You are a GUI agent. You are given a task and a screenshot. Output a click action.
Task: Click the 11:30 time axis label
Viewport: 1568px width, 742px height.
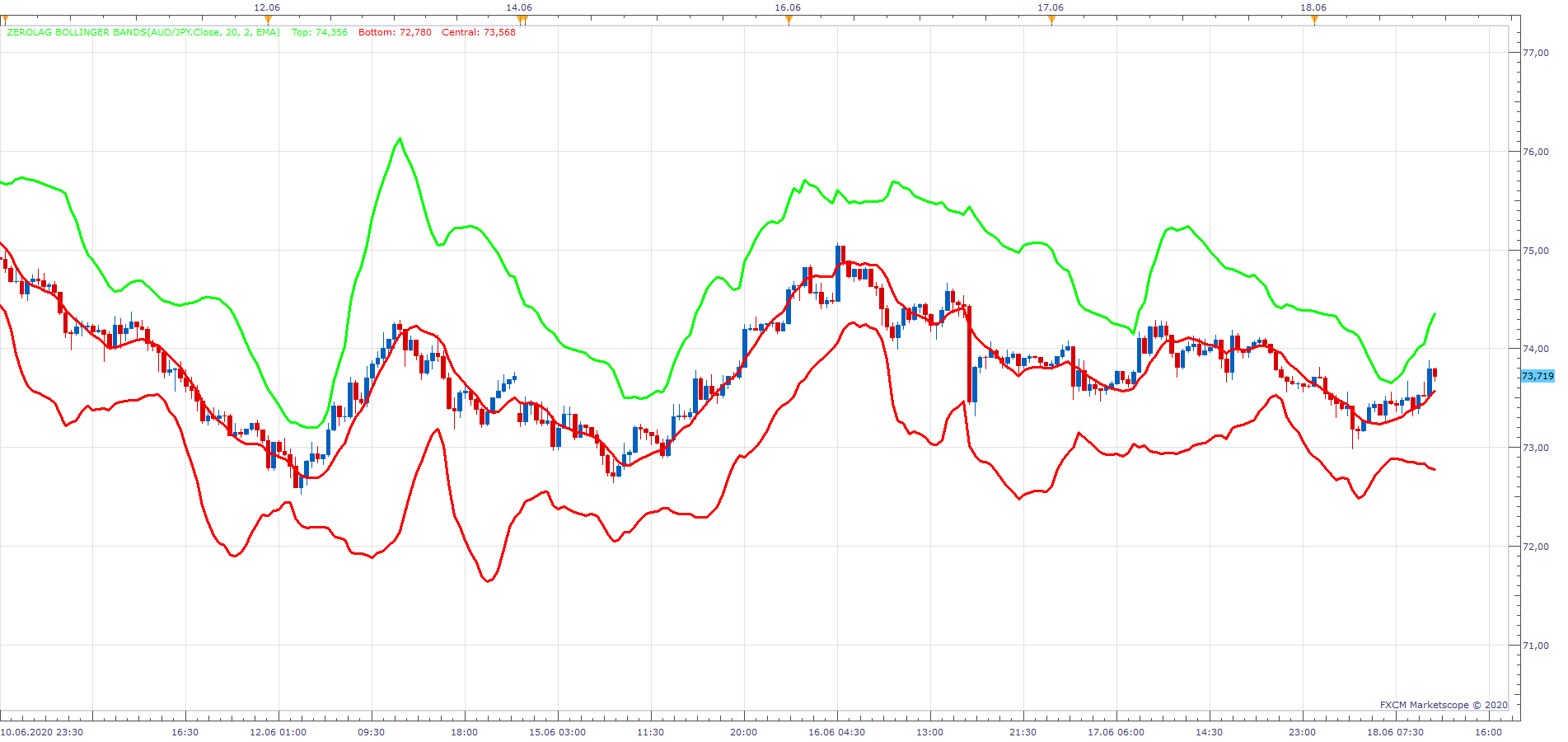tap(650, 732)
